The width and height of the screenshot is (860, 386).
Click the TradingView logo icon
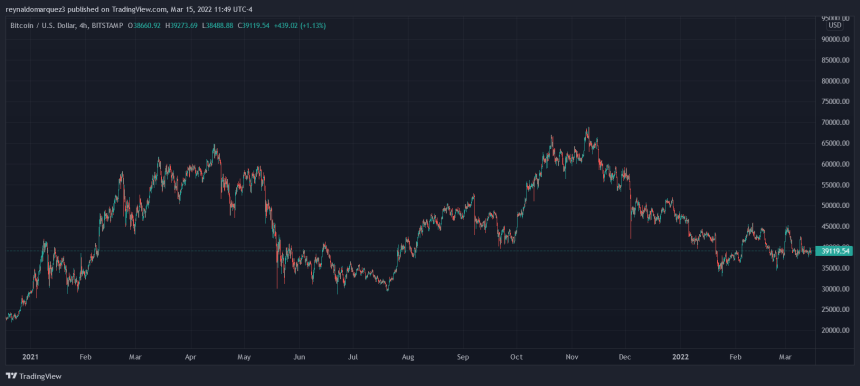tap(11, 376)
